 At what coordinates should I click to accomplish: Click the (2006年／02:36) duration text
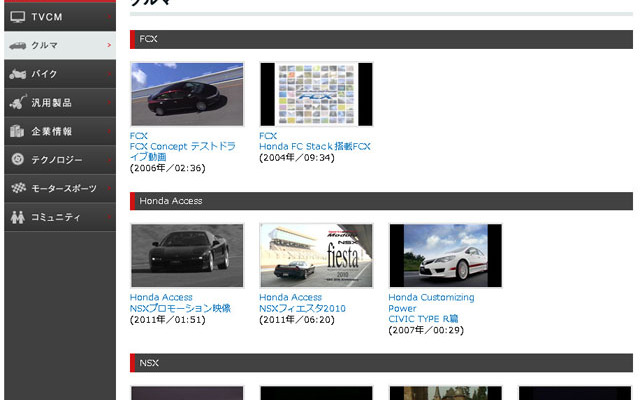pos(168,168)
